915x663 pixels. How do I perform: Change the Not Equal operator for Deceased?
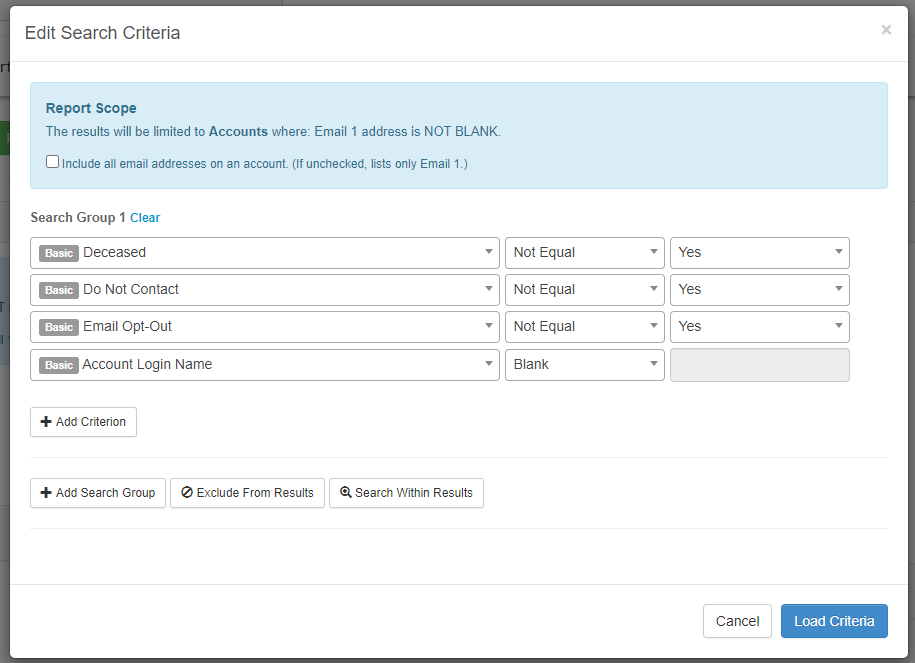tap(585, 253)
